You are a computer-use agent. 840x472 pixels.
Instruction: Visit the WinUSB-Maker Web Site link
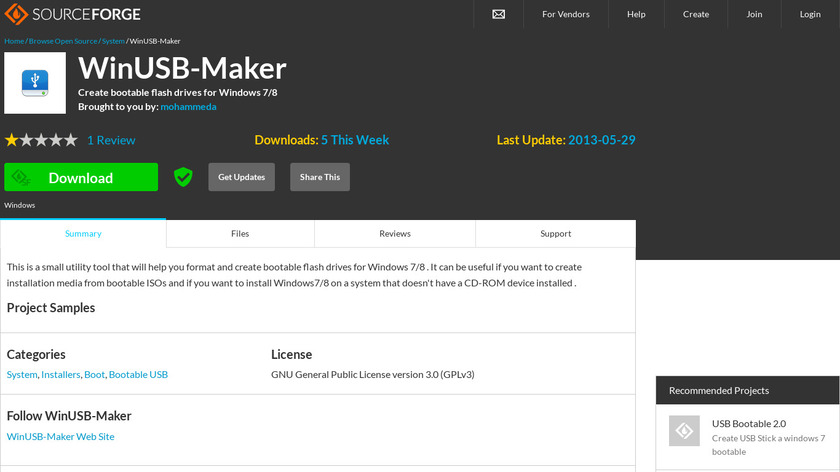[x=61, y=437]
